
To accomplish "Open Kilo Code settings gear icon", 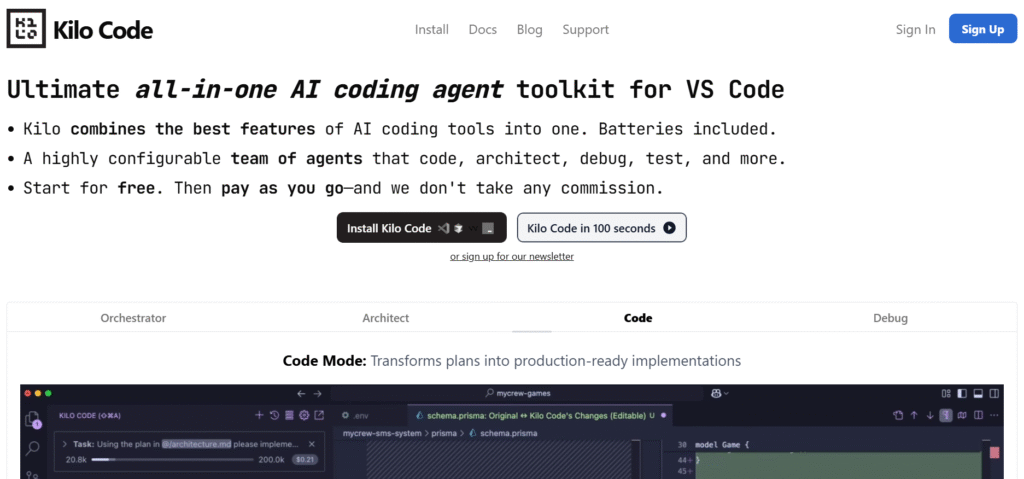I will (x=304, y=415).
